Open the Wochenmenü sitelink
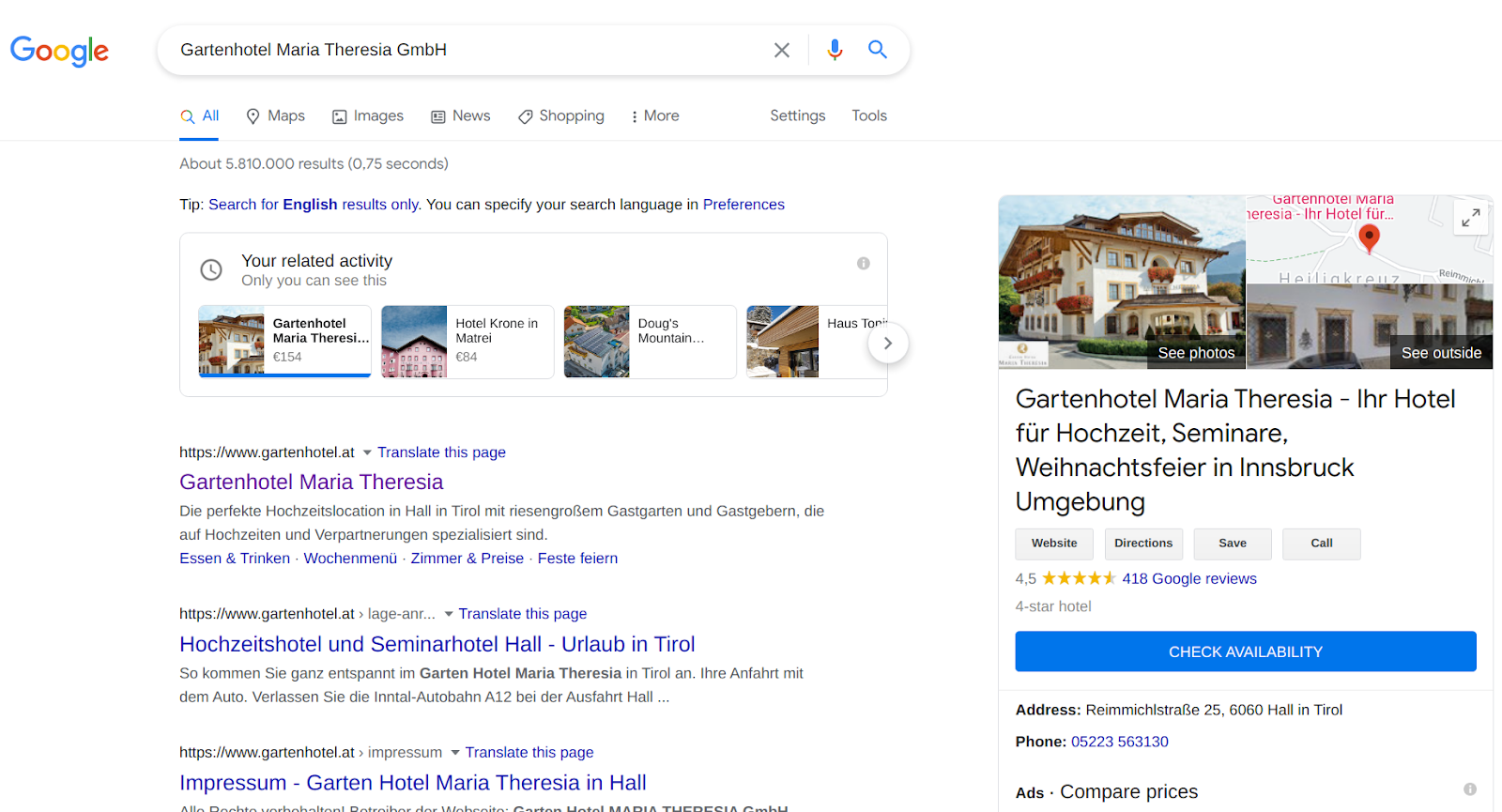The image size is (1502, 812). pos(350,559)
